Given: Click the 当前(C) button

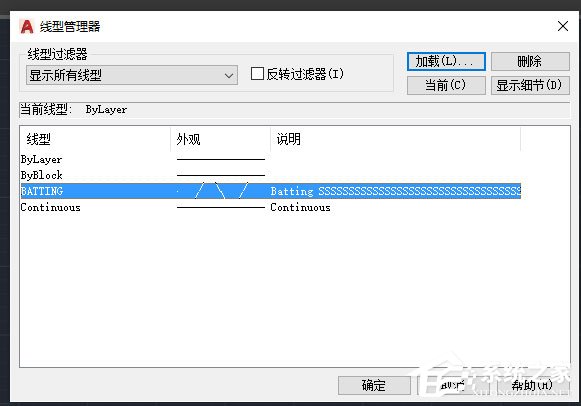Looking at the screenshot, I should click(x=446, y=86).
